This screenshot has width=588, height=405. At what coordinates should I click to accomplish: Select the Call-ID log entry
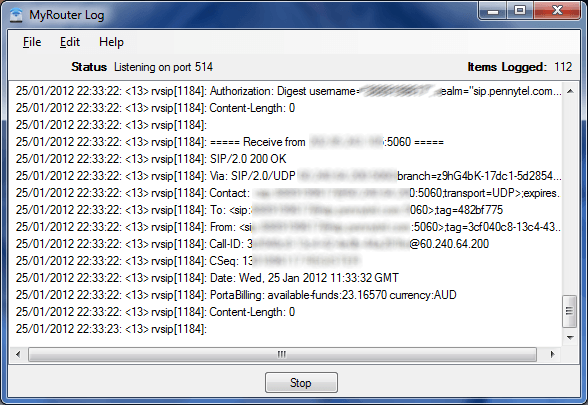pyautogui.click(x=252, y=244)
